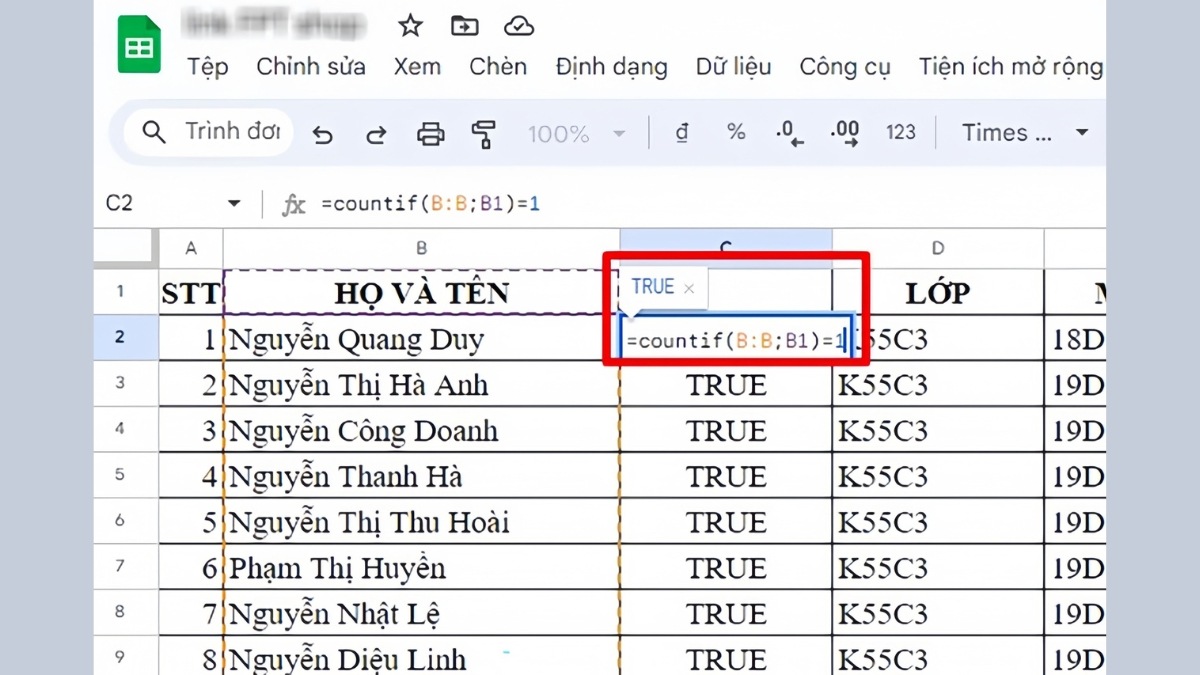Click the cell Nguyễn Công Doanh
The width and height of the screenshot is (1200, 675).
[421, 431]
